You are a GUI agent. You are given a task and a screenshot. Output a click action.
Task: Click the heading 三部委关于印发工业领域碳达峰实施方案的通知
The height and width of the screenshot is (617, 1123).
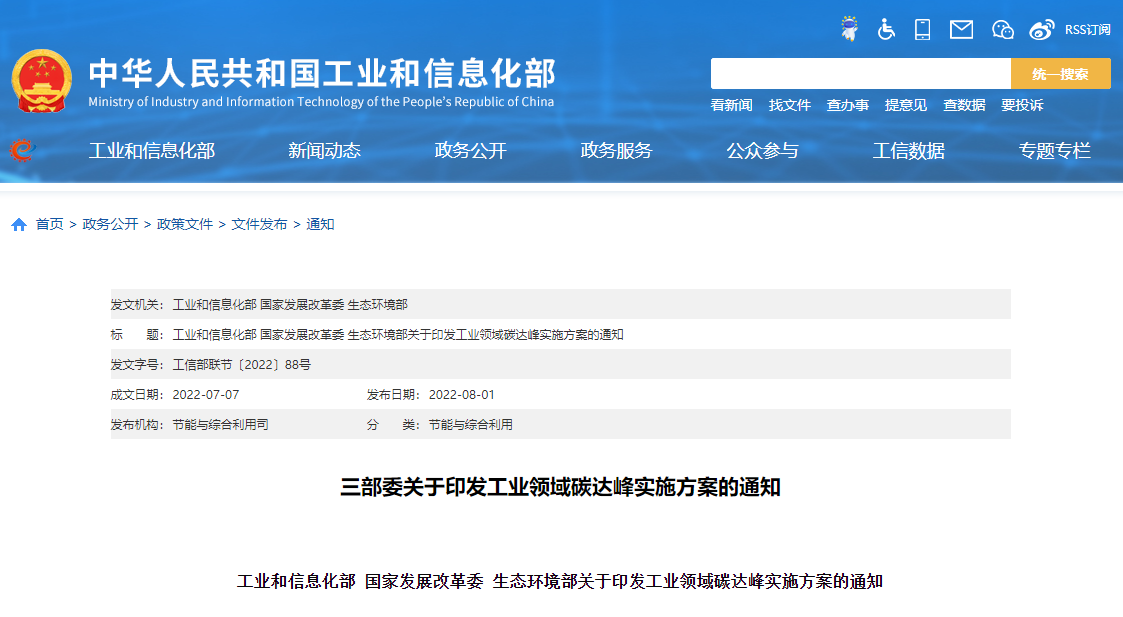tap(560, 487)
